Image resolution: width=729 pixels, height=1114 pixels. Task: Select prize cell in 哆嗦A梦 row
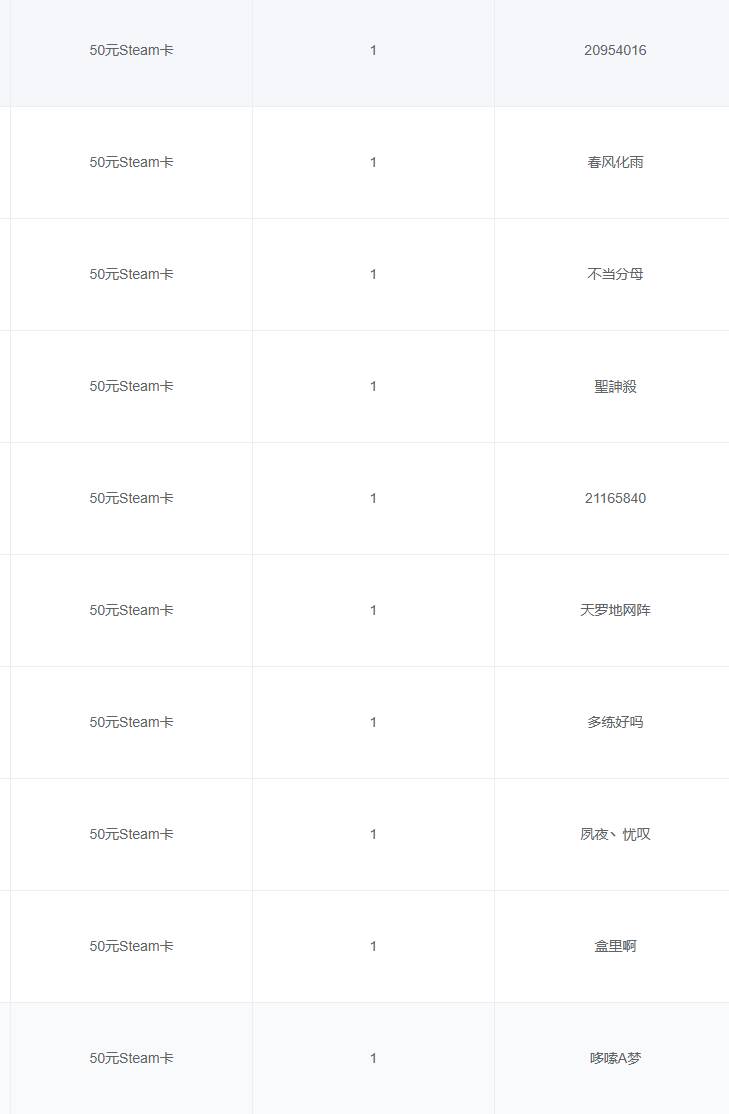[x=131, y=1058]
